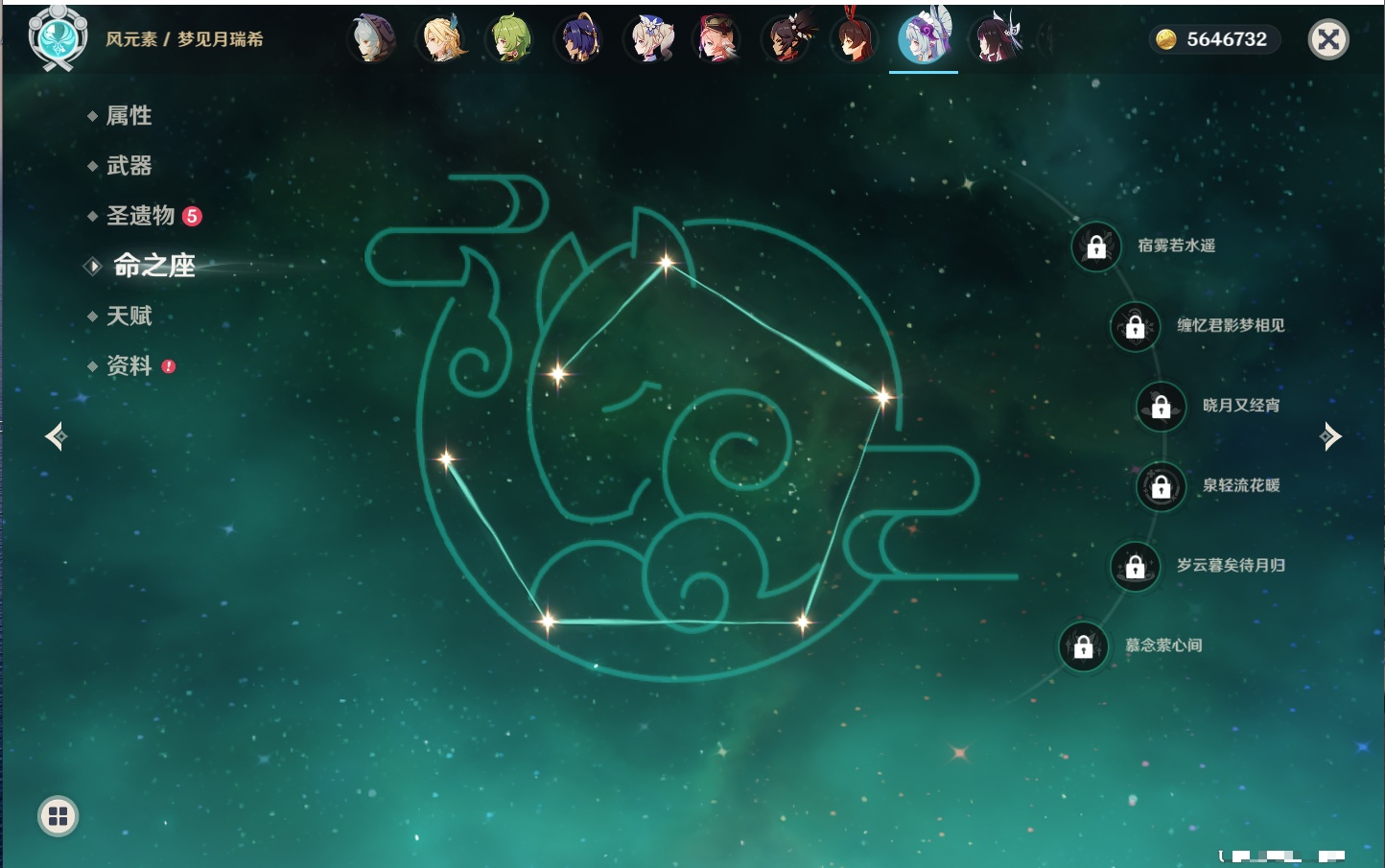Open the locked constellation 晓月又经宵
1385x868 pixels.
pyautogui.click(x=1162, y=406)
